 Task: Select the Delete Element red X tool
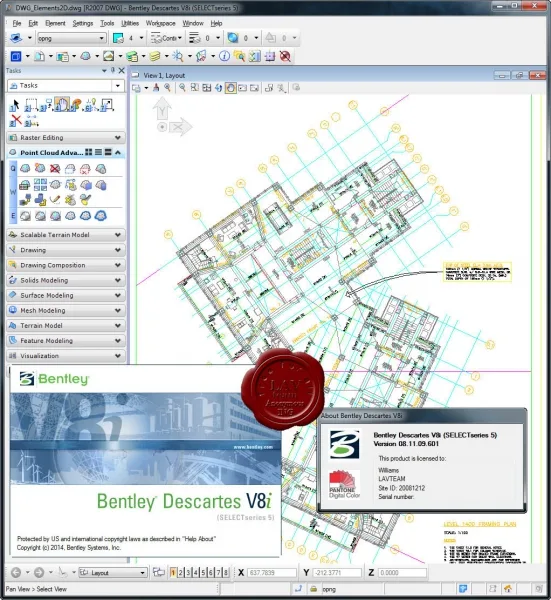pyautogui.click(x=15, y=120)
